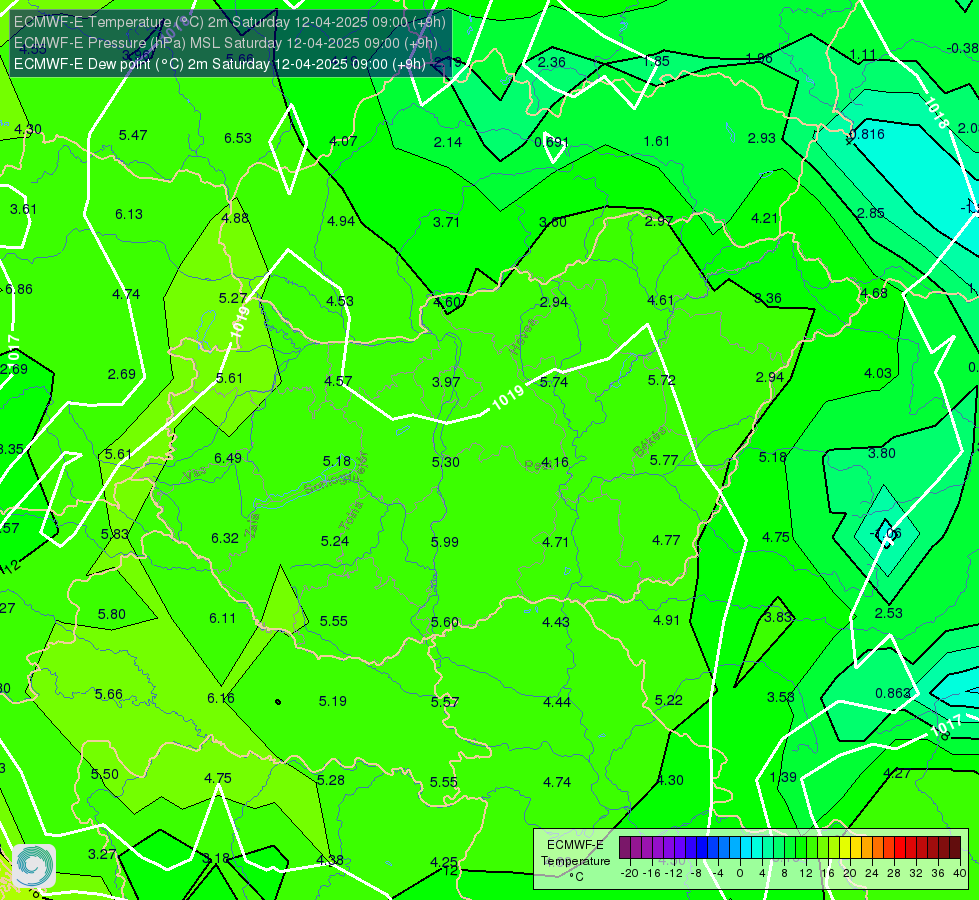Click the dew point value 5.30
This screenshot has height=900, width=979.
click(446, 462)
